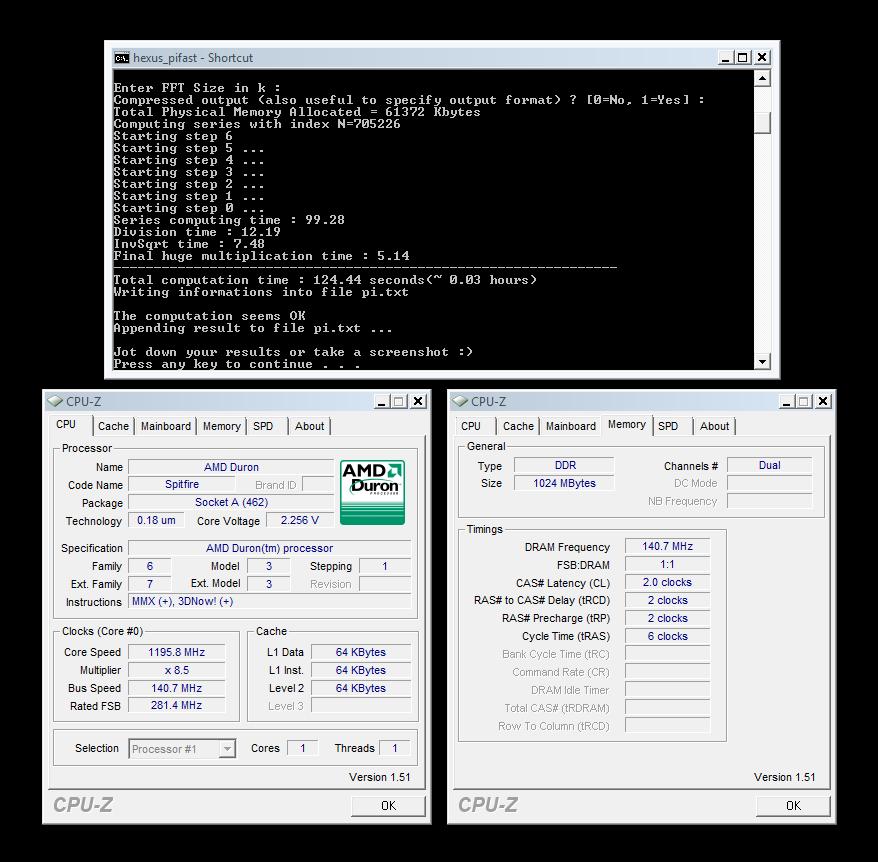Image resolution: width=878 pixels, height=862 pixels.
Task: Open the Processor #1 selection dropdown
Action: pos(227,749)
